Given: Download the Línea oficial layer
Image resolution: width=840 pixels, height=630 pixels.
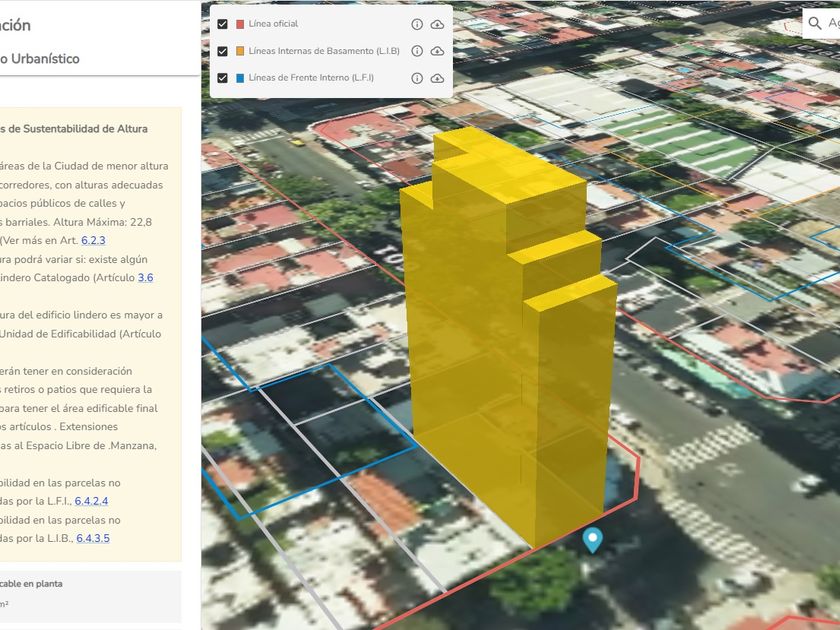Looking at the screenshot, I should pos(437,24).
